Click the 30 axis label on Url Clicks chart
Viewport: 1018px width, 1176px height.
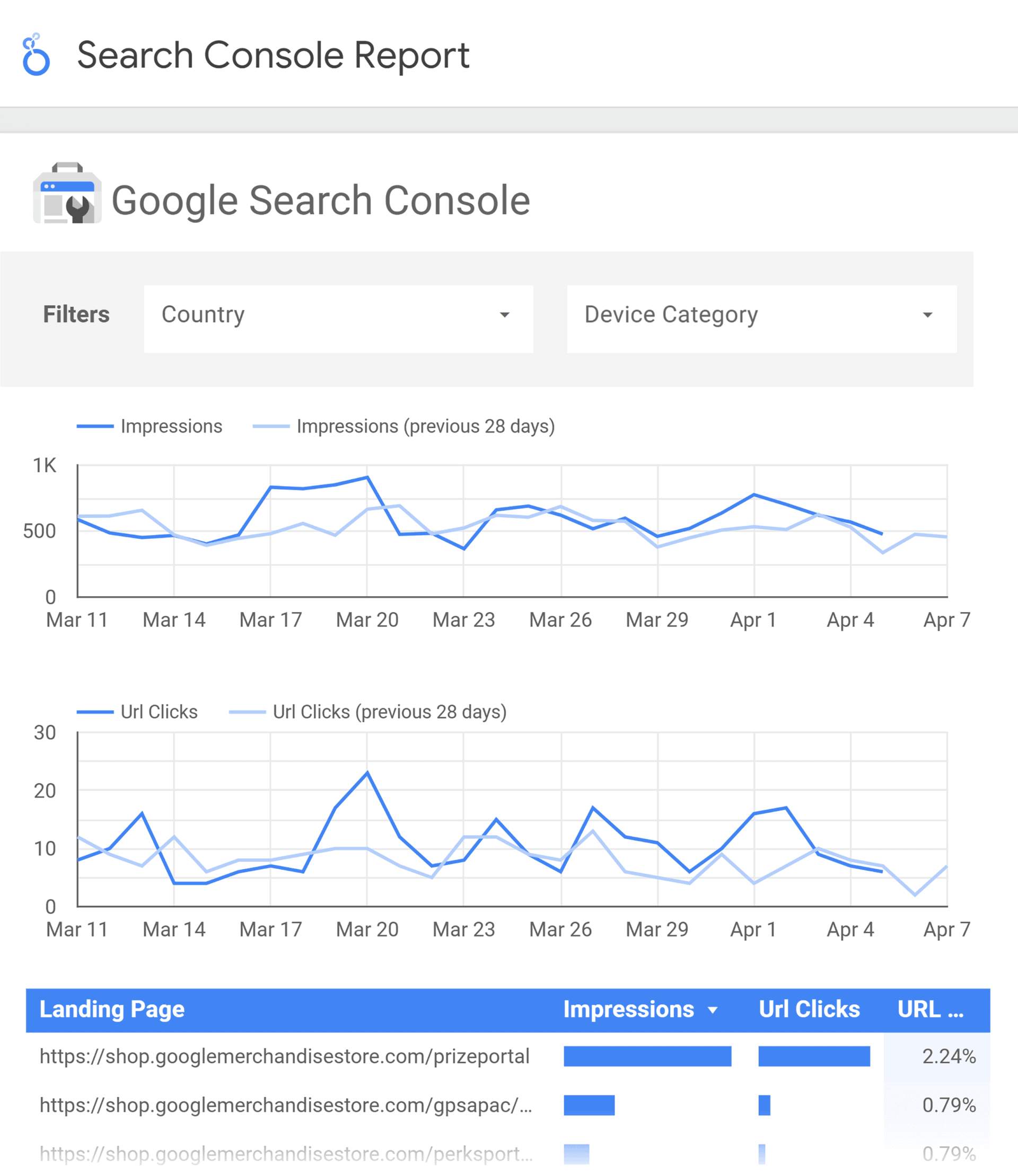pyautogui.click(x=45, y=733)
